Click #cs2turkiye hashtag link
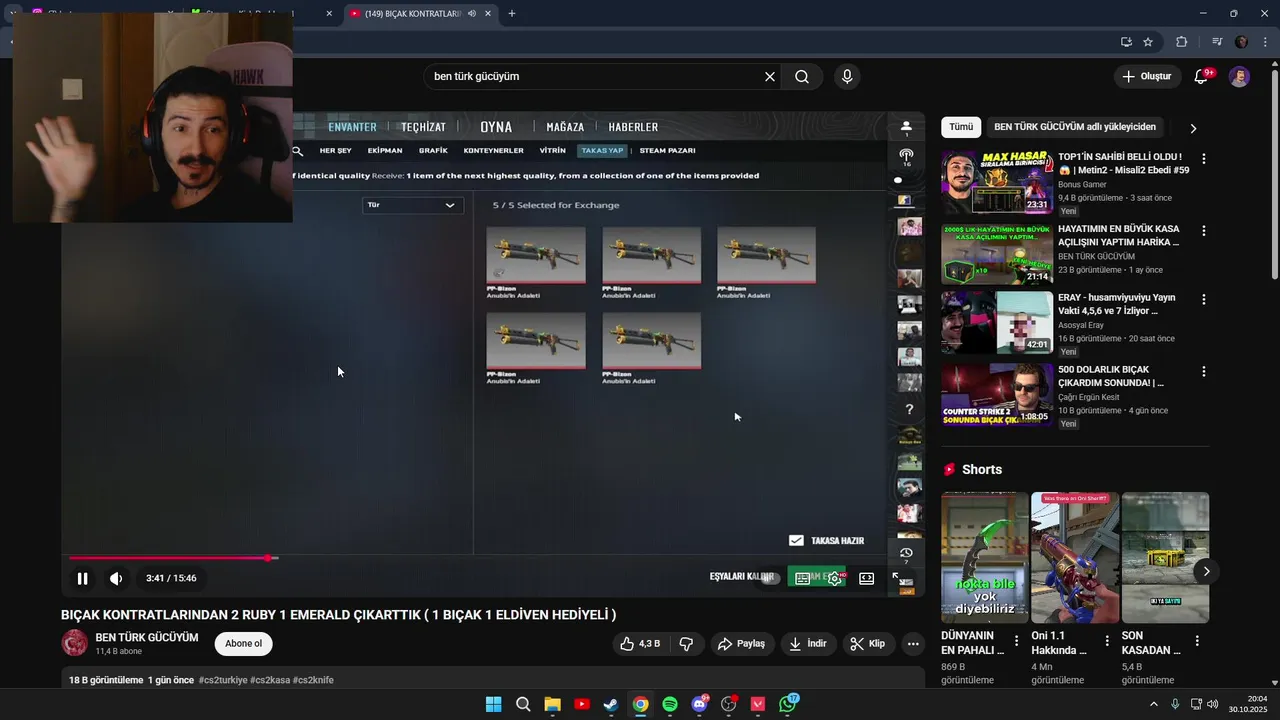Image resolution: width=1280 pixels, height=720 pixels. coord(223,680)
